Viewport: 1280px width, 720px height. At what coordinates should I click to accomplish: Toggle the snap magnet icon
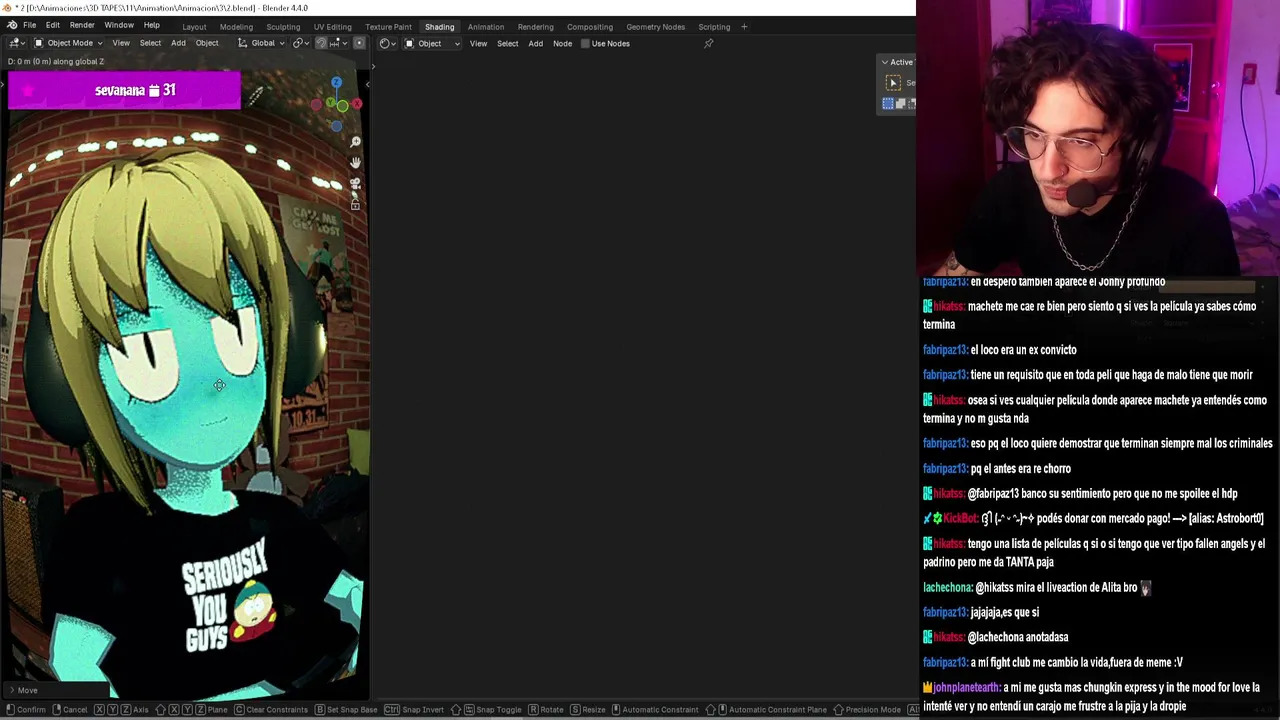point(321,43)
